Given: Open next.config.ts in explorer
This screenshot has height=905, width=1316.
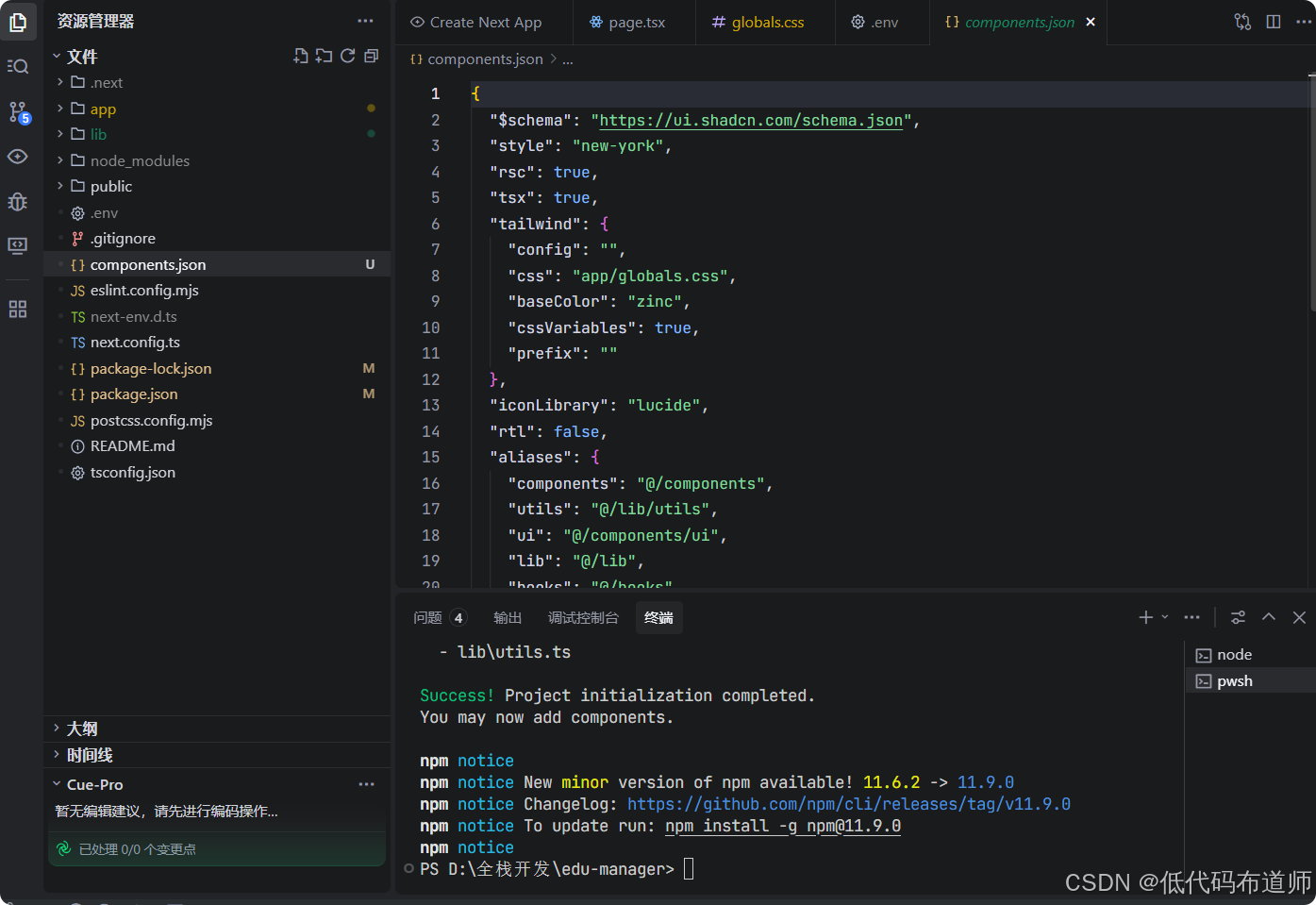Looking at the screenshot, I should 217,343.
